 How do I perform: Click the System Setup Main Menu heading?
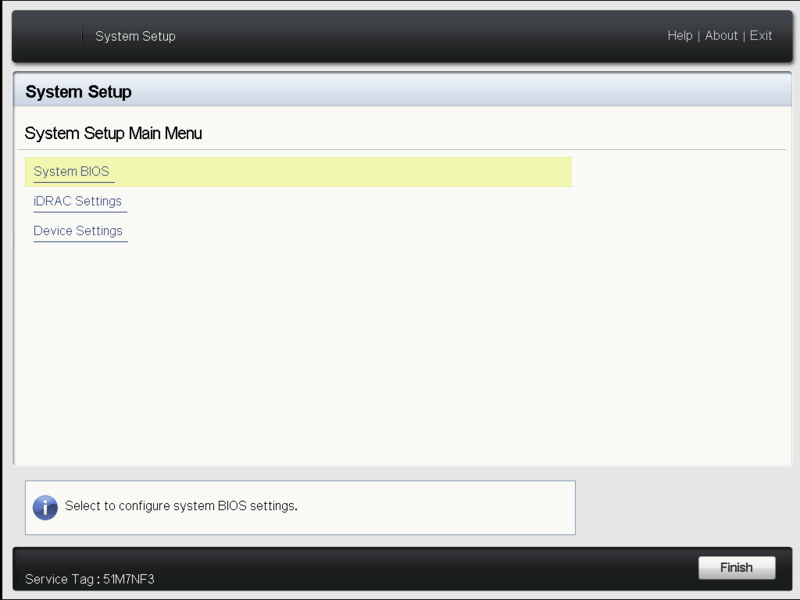pos(113,133)
